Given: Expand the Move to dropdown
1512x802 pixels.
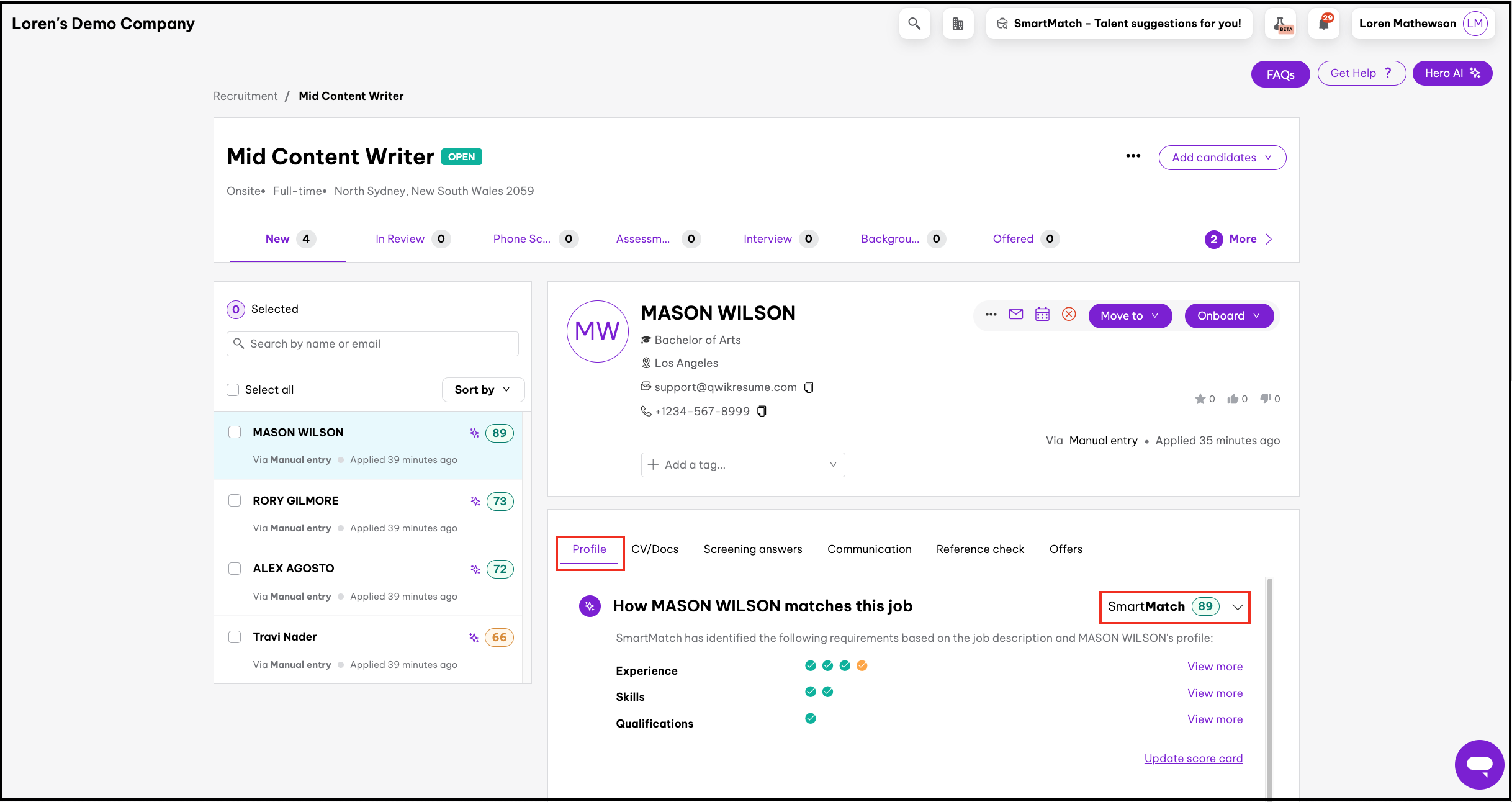Looking at the screenshot, I should point(1129,315).
